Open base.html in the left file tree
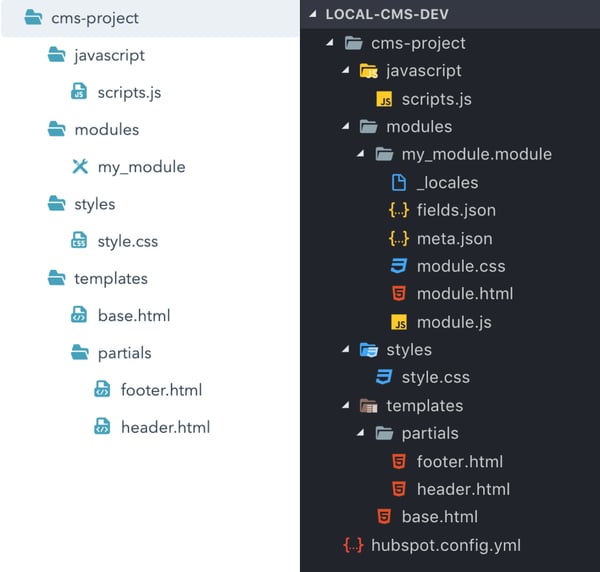This screenshot has width=600, height=572. pos(134,315)
